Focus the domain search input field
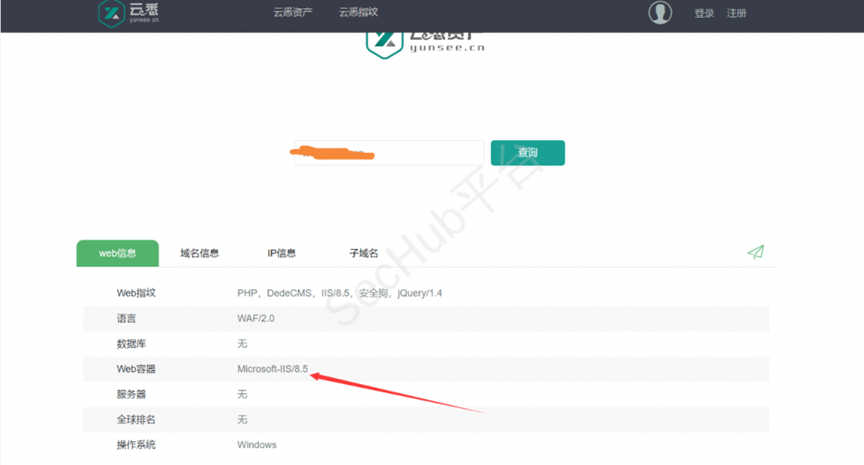Screen dimensions: 864x465 coord(385,153)
